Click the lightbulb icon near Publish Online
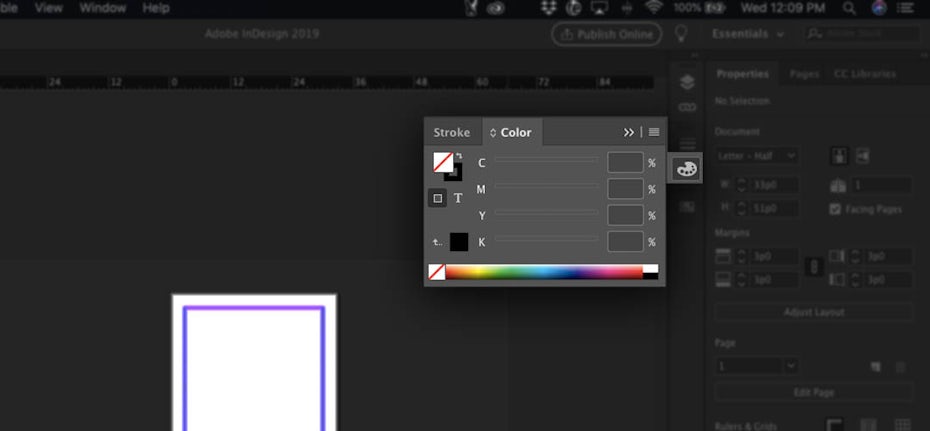Screen dimensions: 930x431 pyautogui.click(x=682, y=34)
